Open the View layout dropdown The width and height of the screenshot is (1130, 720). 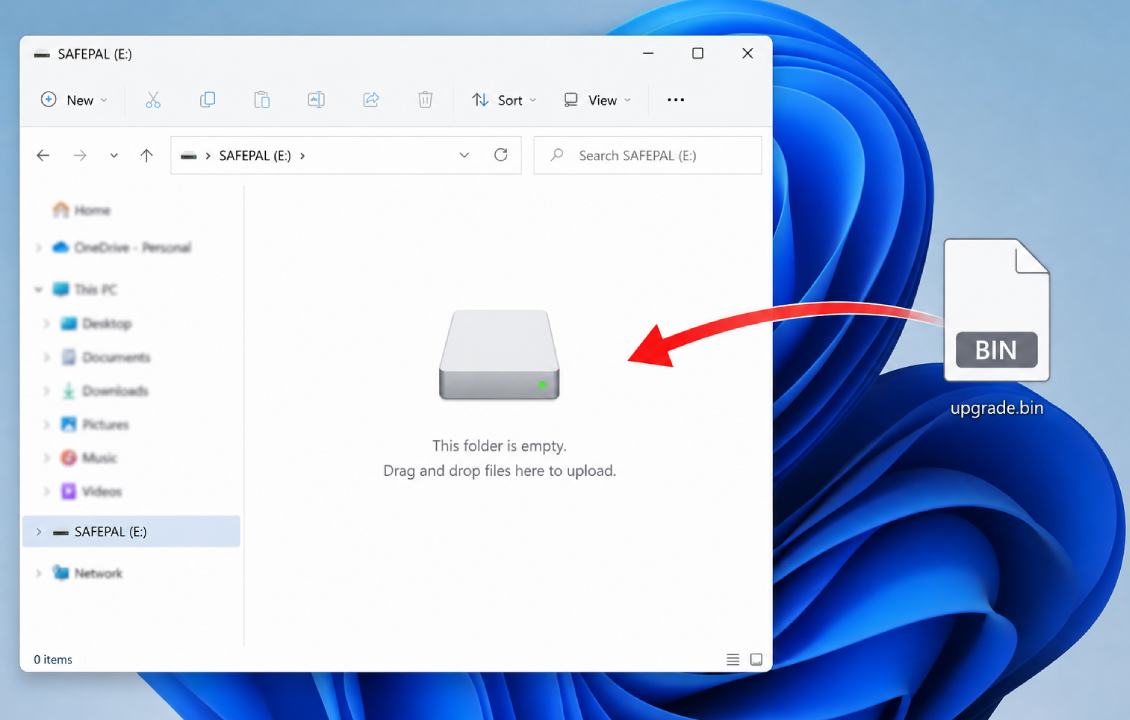pos(597,99)
